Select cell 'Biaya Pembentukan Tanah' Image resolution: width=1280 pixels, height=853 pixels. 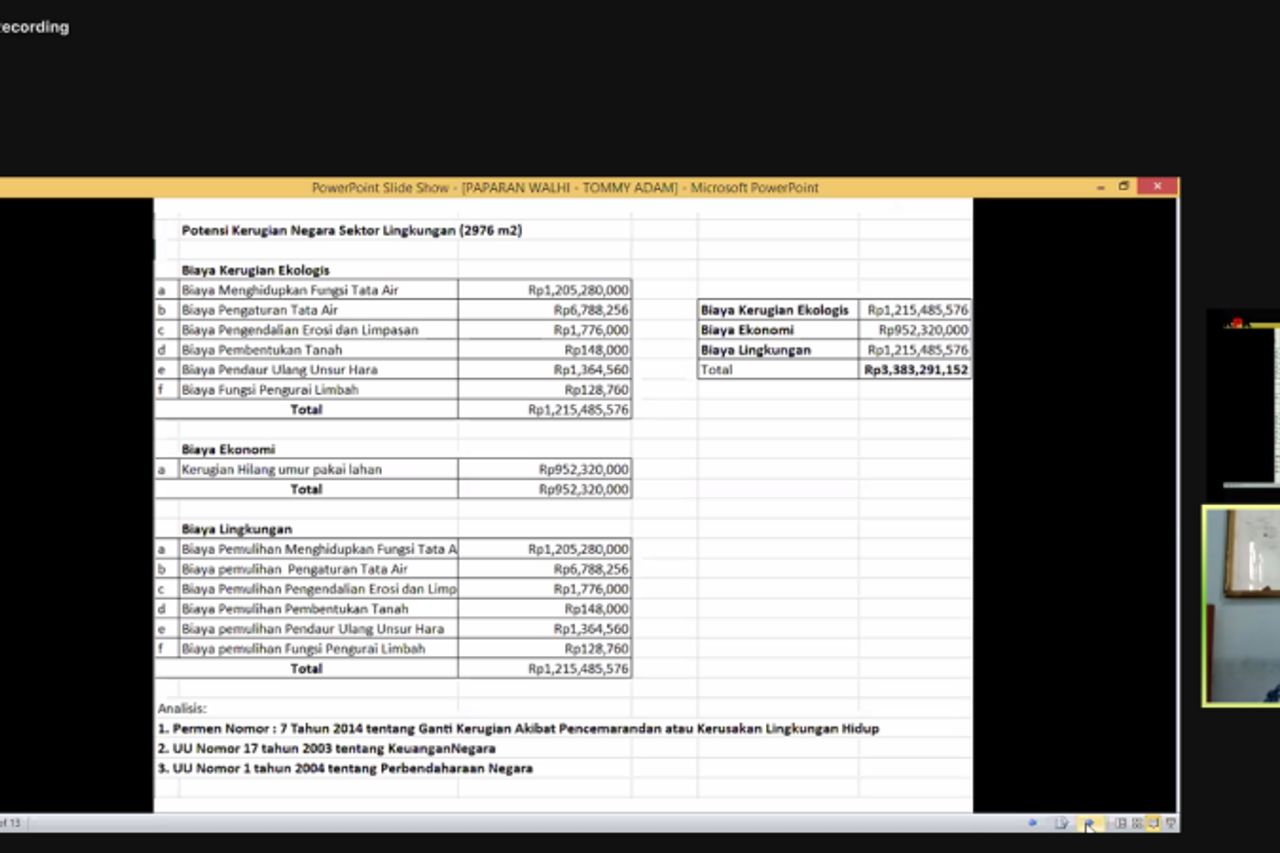(318, 350)
